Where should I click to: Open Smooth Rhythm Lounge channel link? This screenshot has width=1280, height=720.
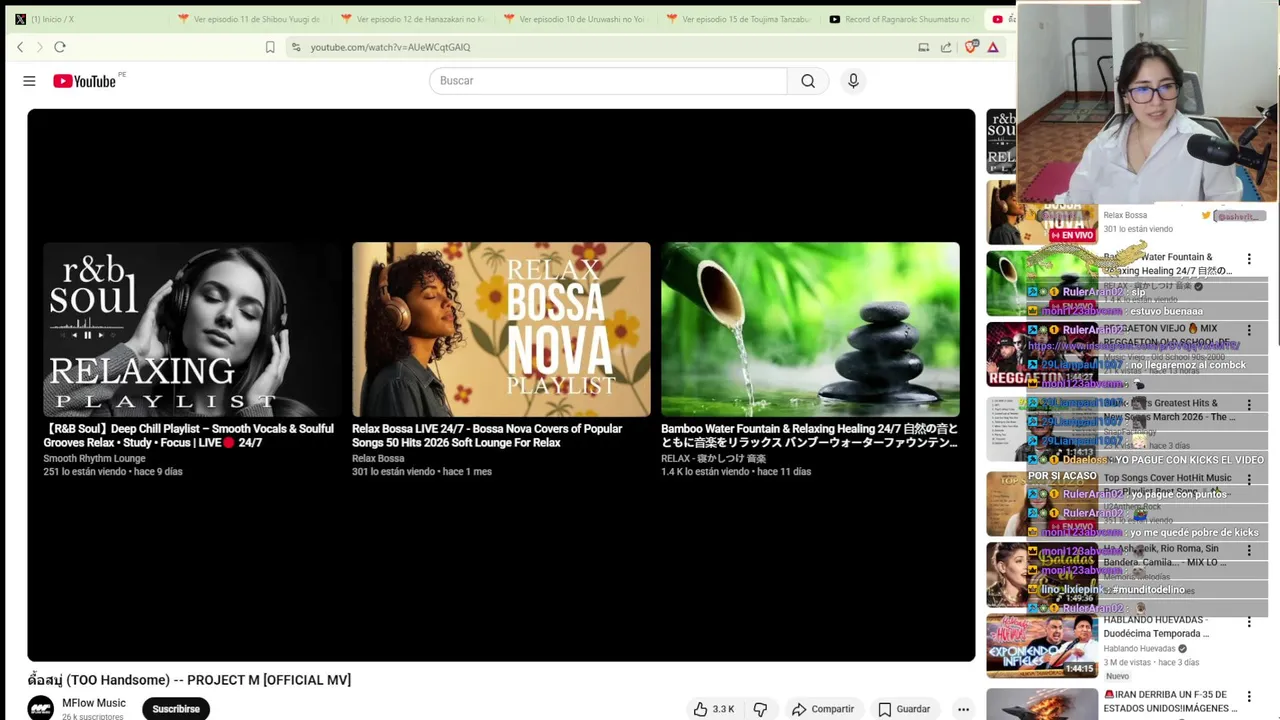pos(94,458)
